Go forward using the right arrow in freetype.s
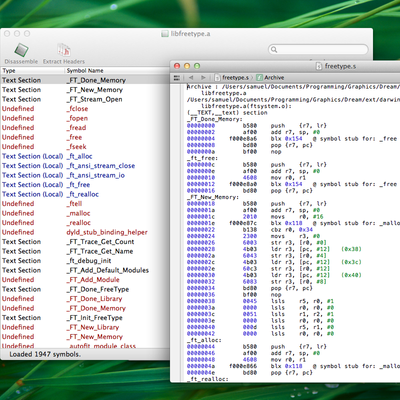This screenshot has height=400, width=400. 203,78
